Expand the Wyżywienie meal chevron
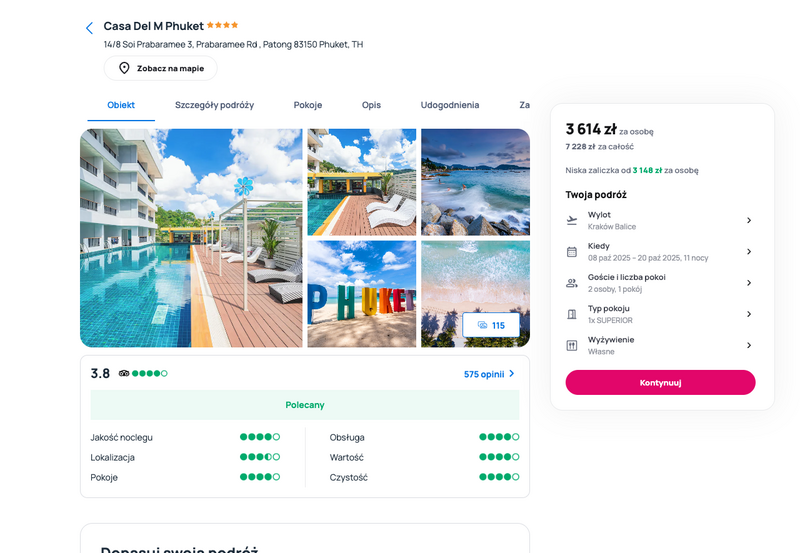This screenshot has width=800, height=553. point(749,345)
